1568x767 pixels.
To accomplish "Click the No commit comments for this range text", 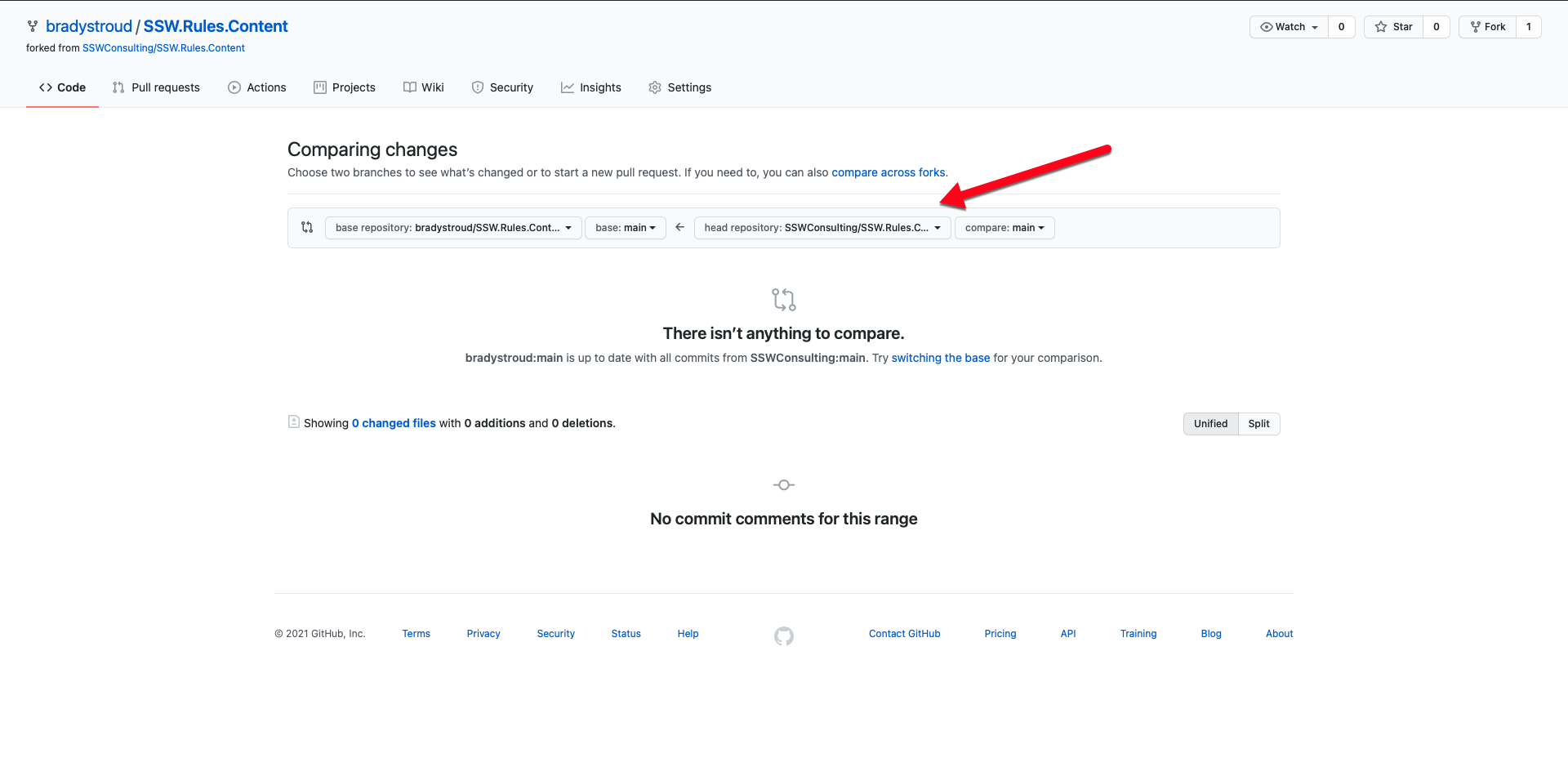I will tap(784, 519).
